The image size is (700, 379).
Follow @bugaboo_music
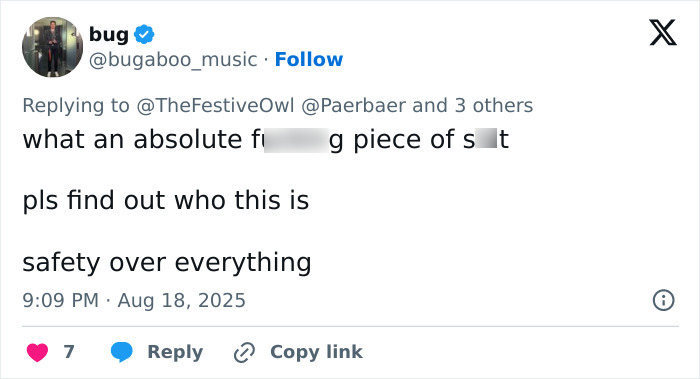(309, 59)
